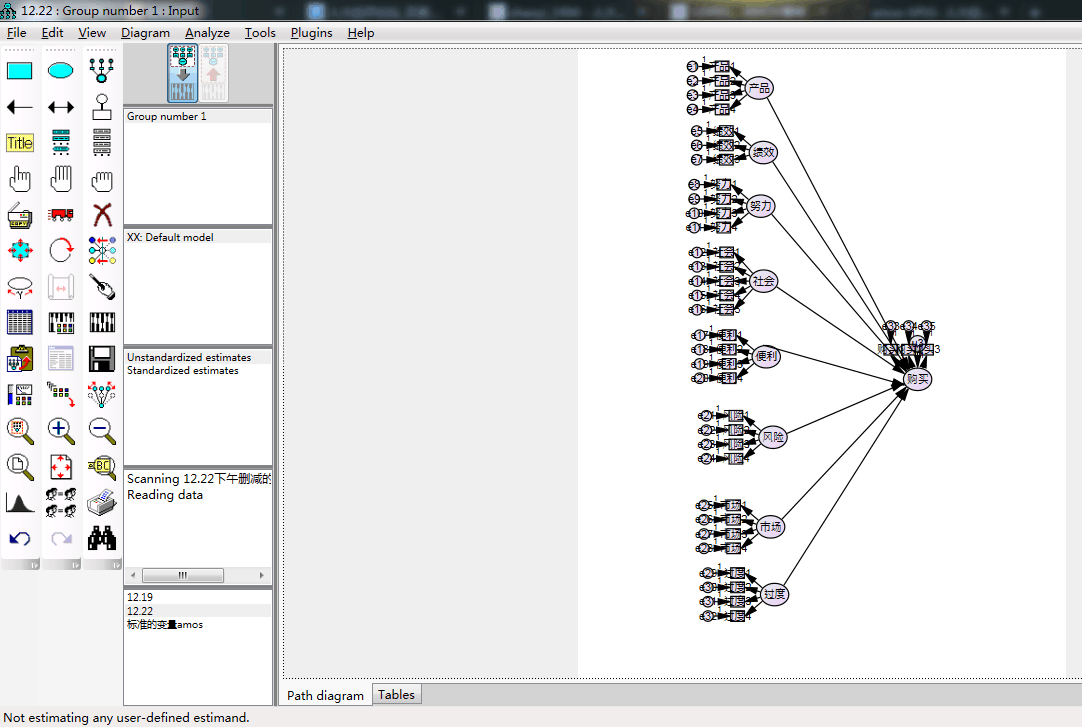Image resolution: width=1082 pixels, height=727 pixels.
Task: Click the scroll right arrow in log panel
Action: (262, 575)
